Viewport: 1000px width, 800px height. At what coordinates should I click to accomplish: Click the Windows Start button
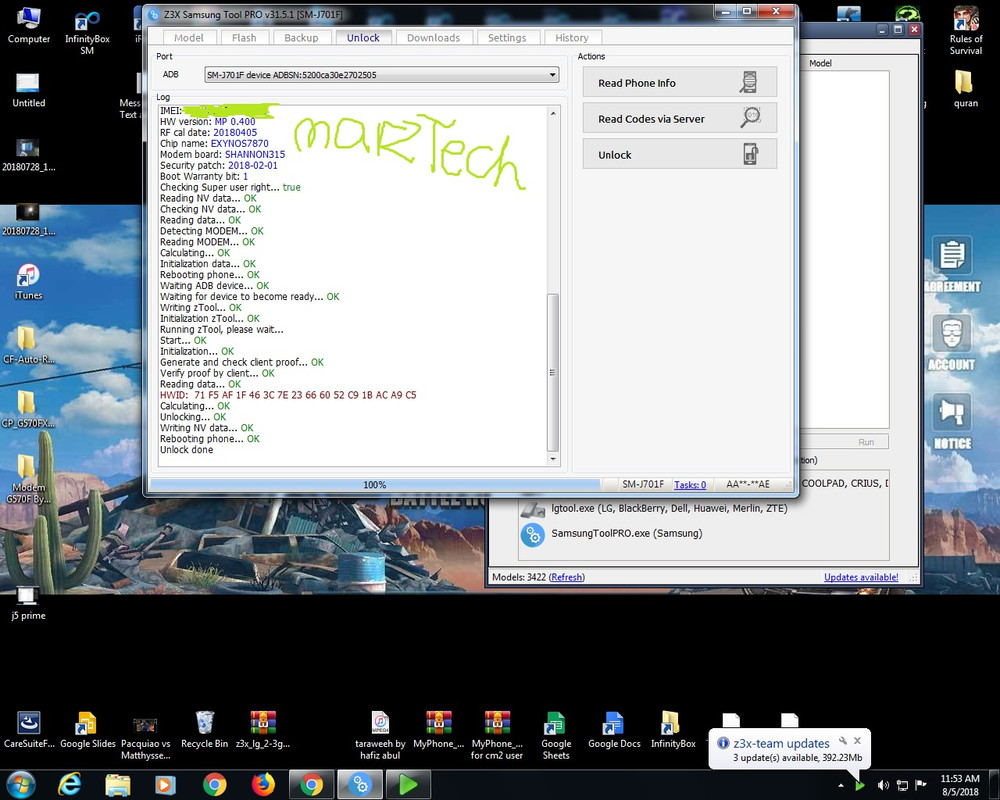(22, 784)
